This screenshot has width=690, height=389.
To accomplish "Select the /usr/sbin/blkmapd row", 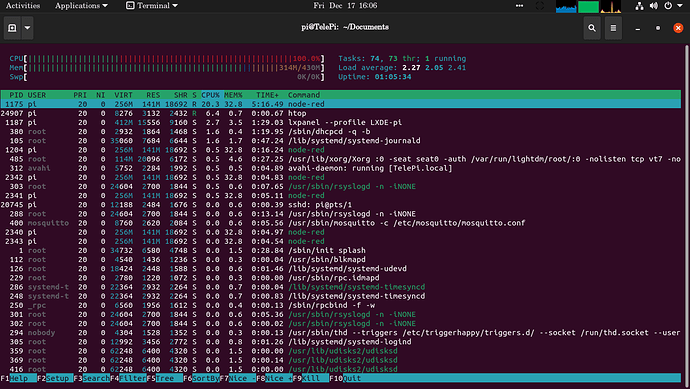I will click(341, 260).
